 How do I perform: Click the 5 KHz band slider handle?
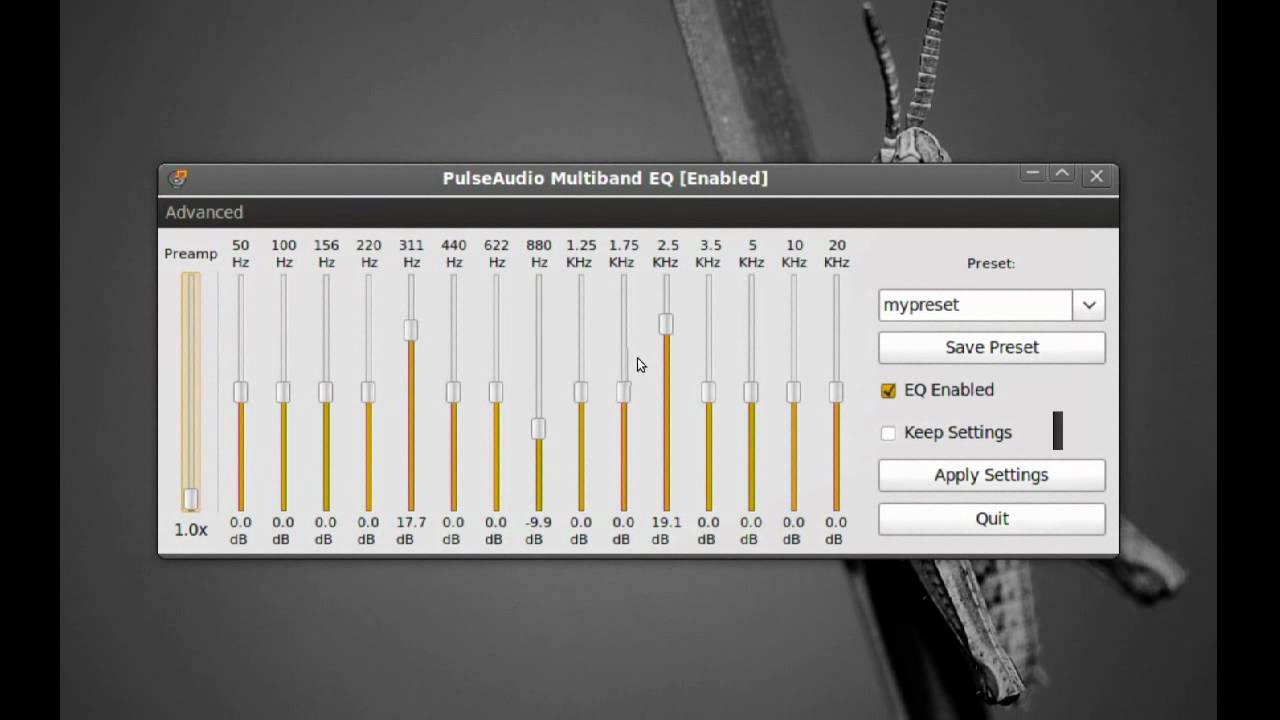(x=750, y=392)
